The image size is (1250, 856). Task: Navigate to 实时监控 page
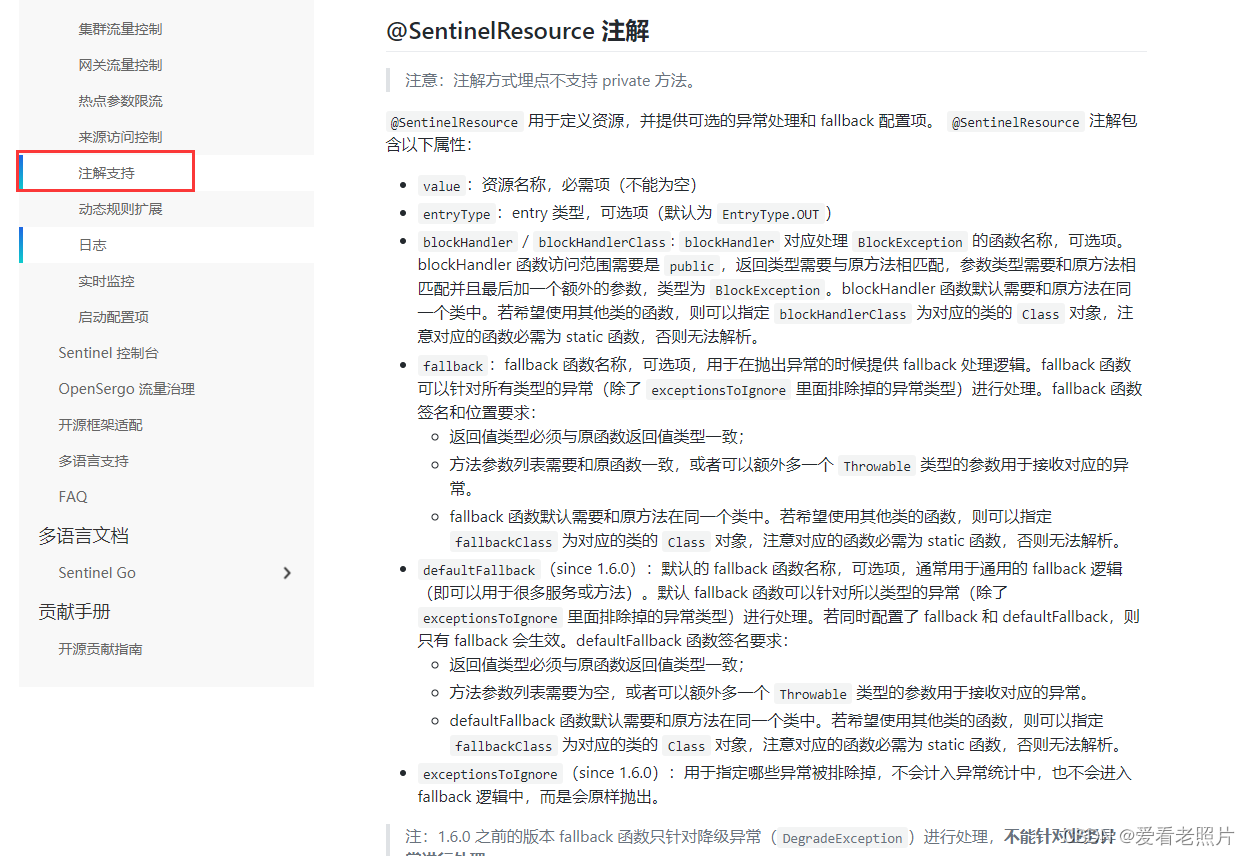coord(106,281)
